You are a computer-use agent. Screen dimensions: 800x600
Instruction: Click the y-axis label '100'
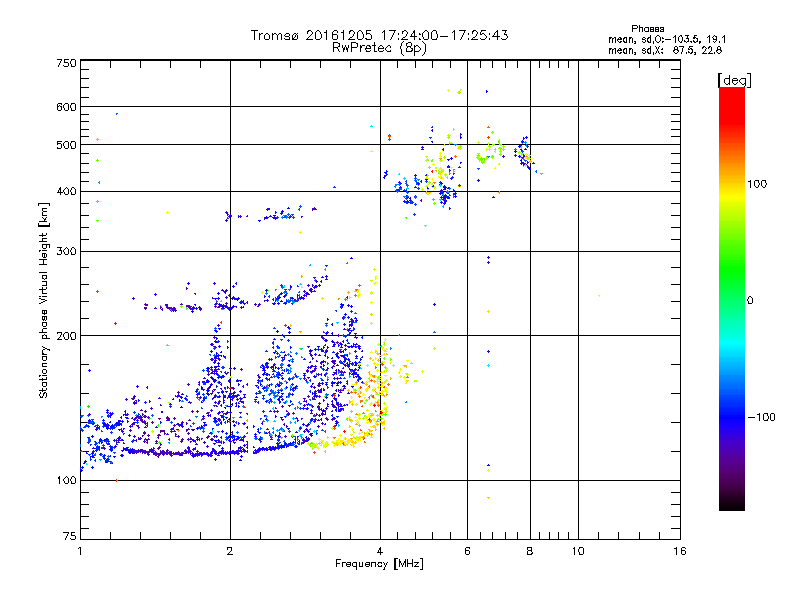[x=67, y=481]
